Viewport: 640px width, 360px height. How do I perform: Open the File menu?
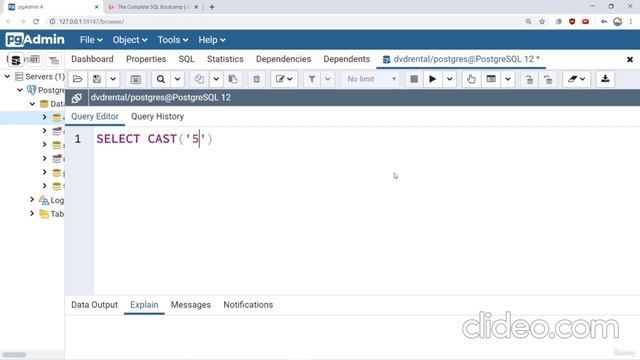pos(91,40)
